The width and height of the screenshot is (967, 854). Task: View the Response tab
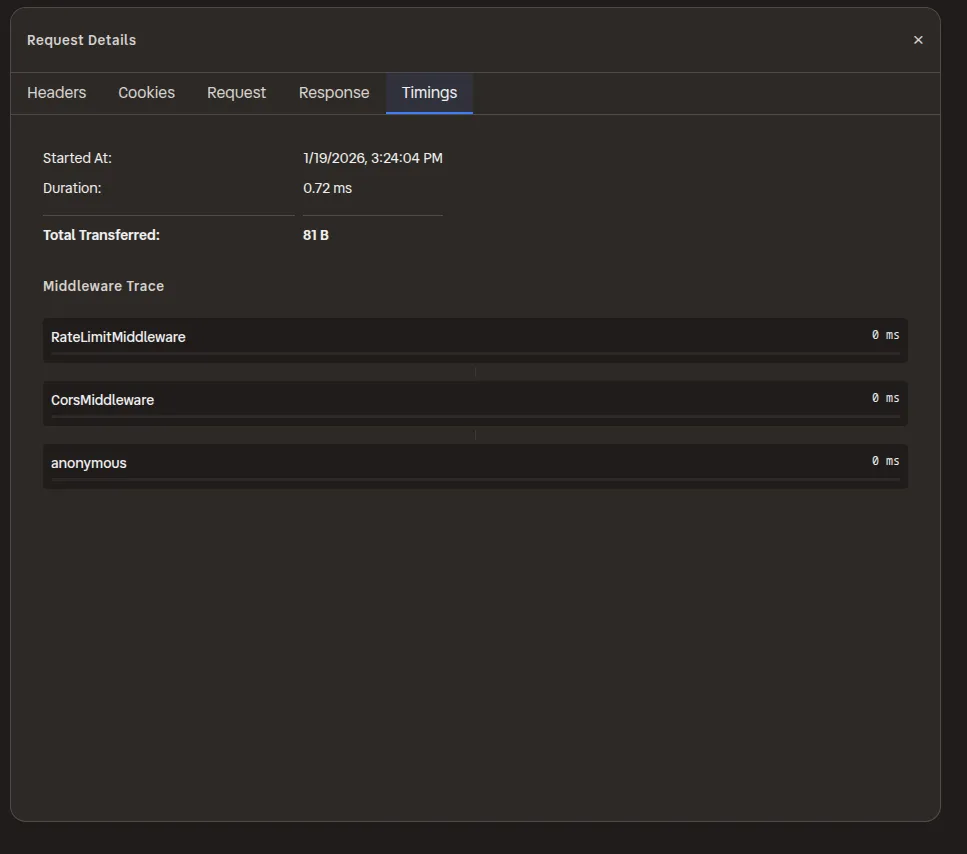click(333, 92)
